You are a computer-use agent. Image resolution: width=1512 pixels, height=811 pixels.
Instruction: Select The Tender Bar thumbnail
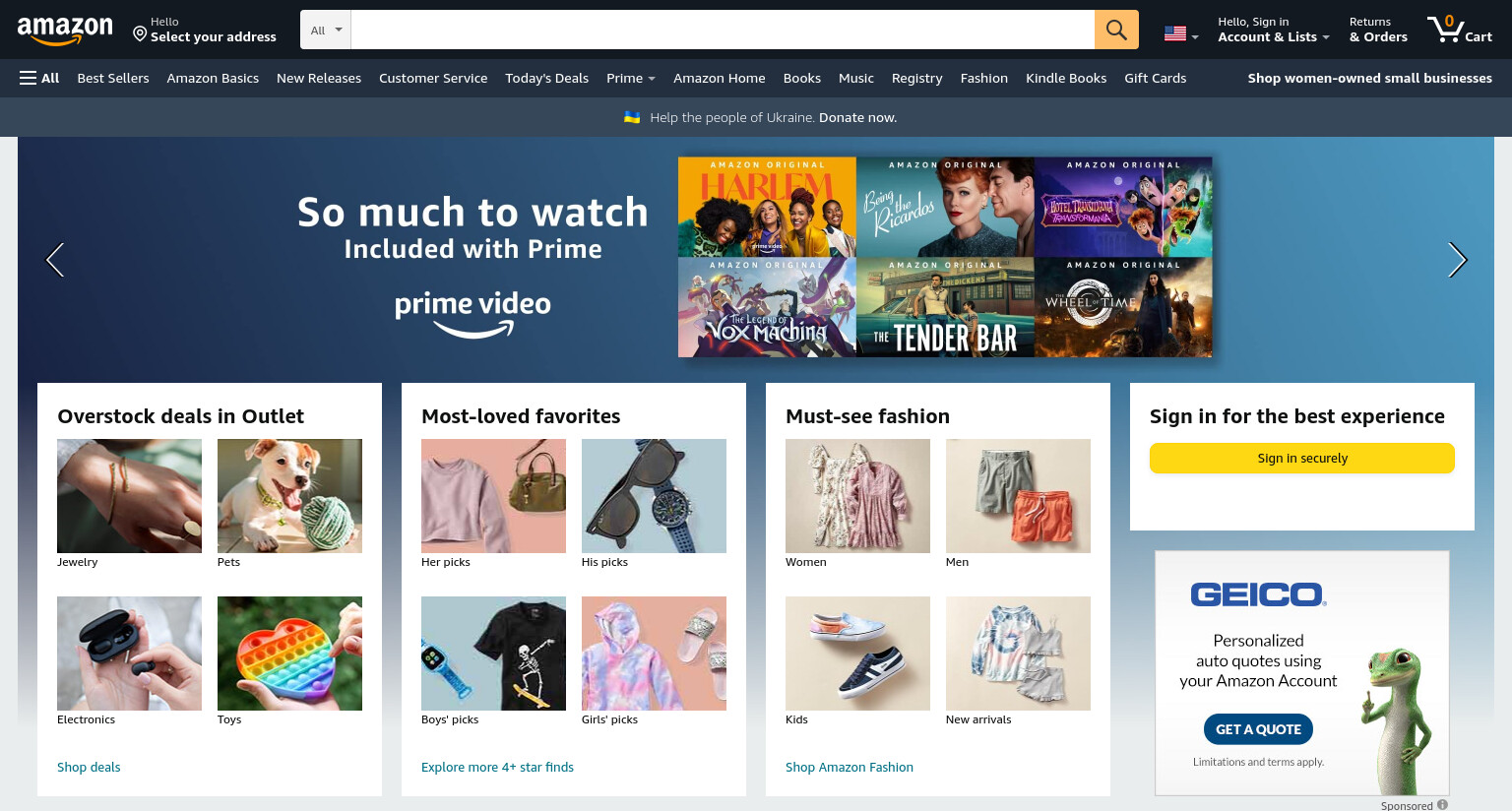pyautogui.click(x=945, y=307)
